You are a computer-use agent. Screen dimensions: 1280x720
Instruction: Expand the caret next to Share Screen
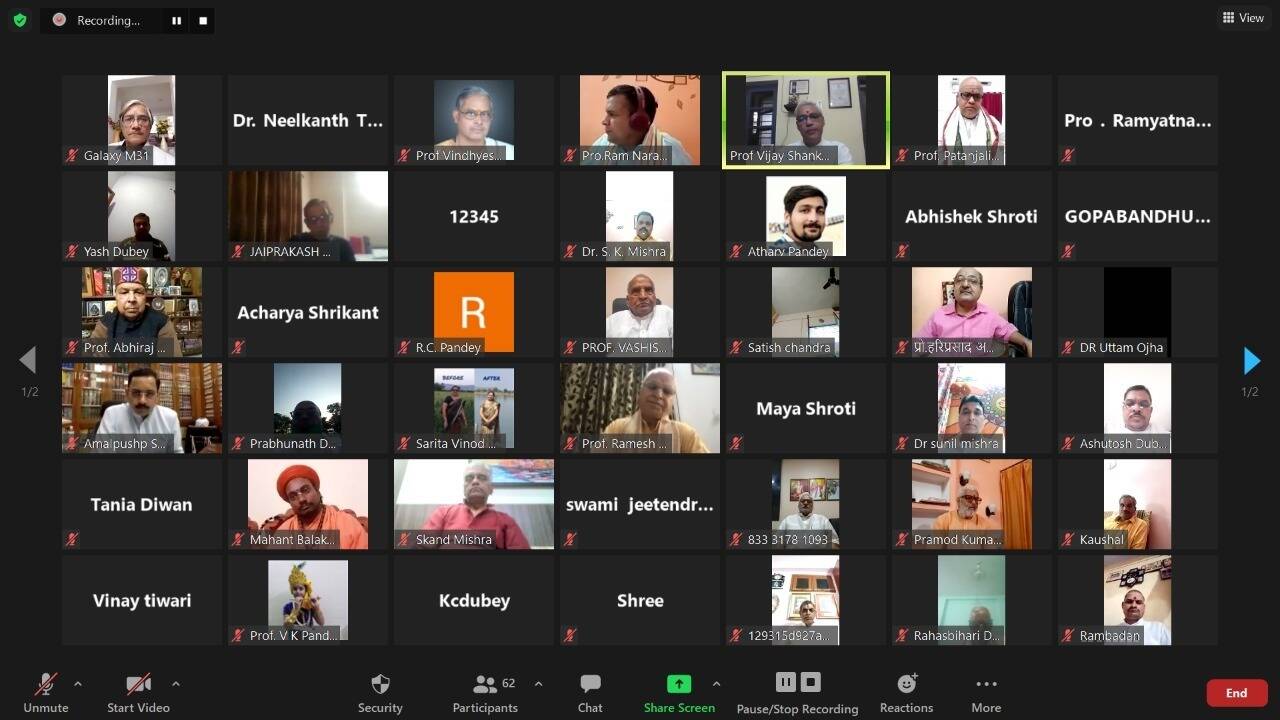(716, 684)
